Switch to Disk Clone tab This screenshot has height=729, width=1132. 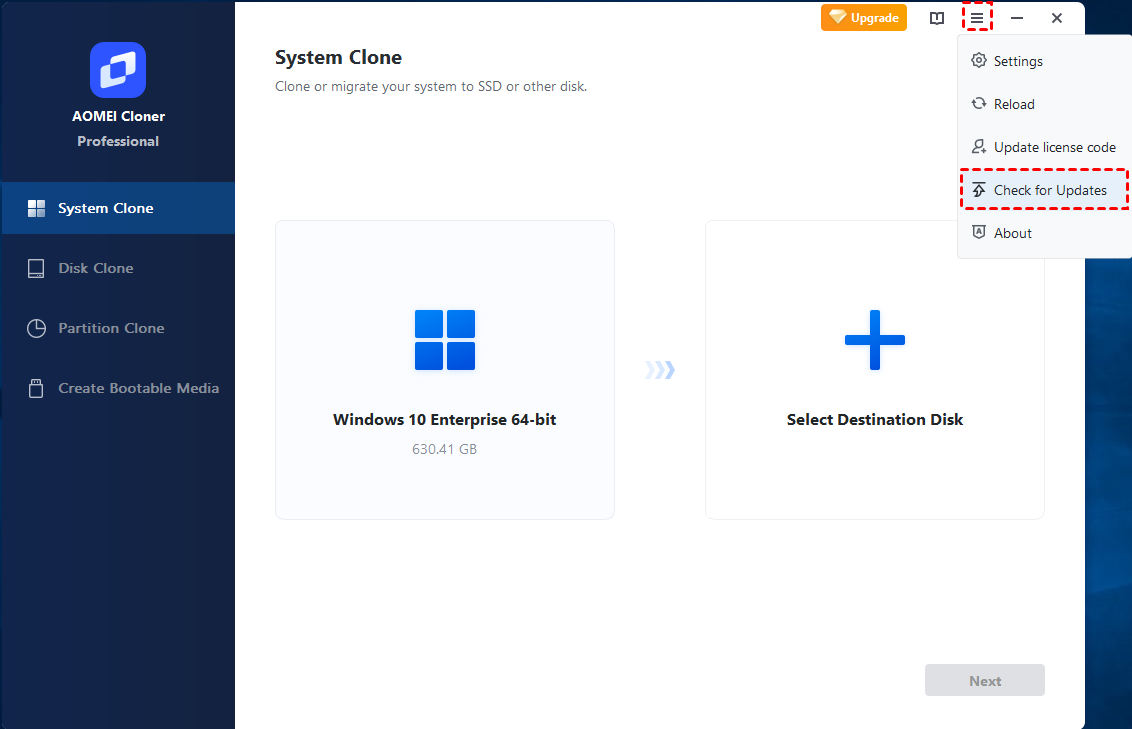[118, 268]
